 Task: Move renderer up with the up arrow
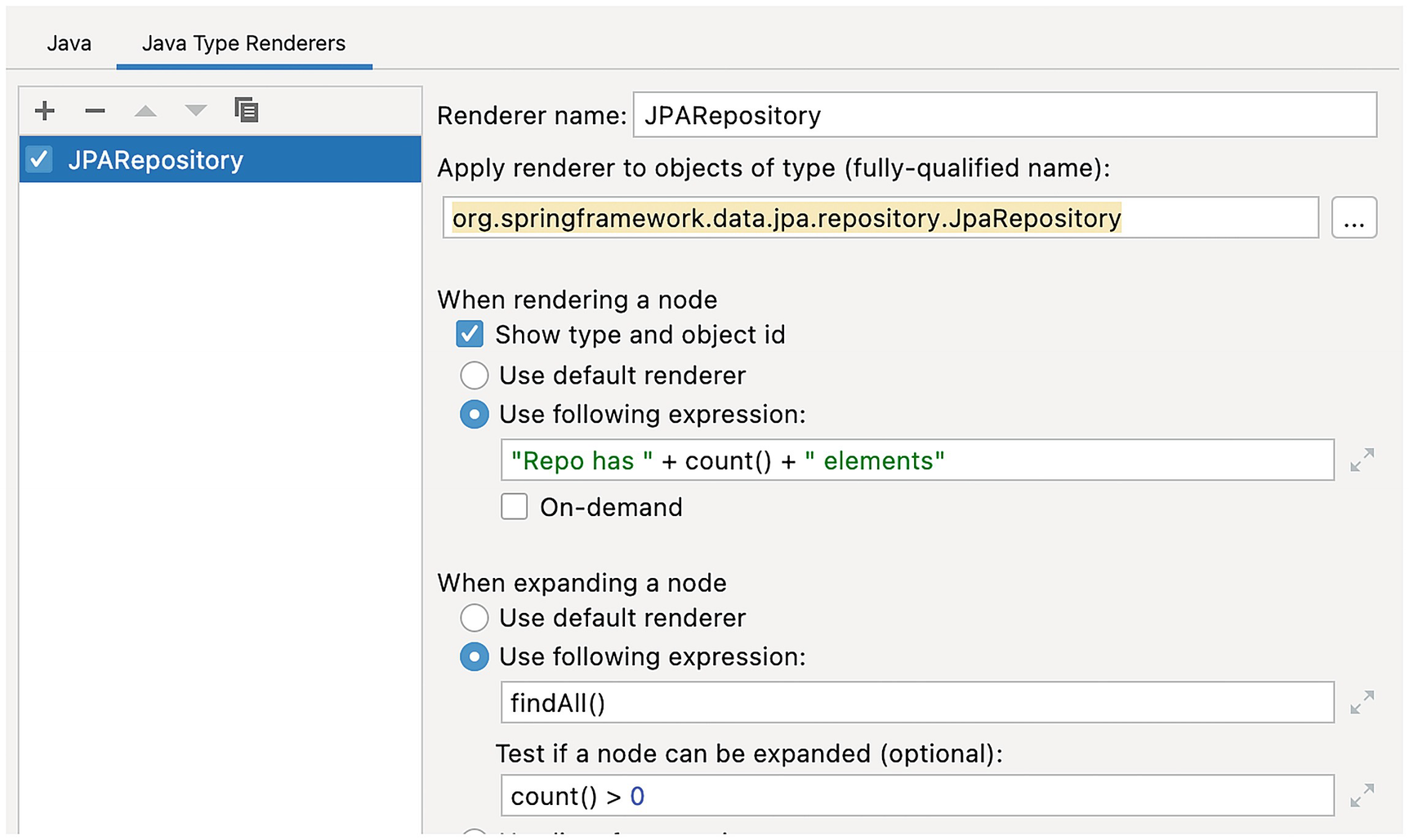145,110
